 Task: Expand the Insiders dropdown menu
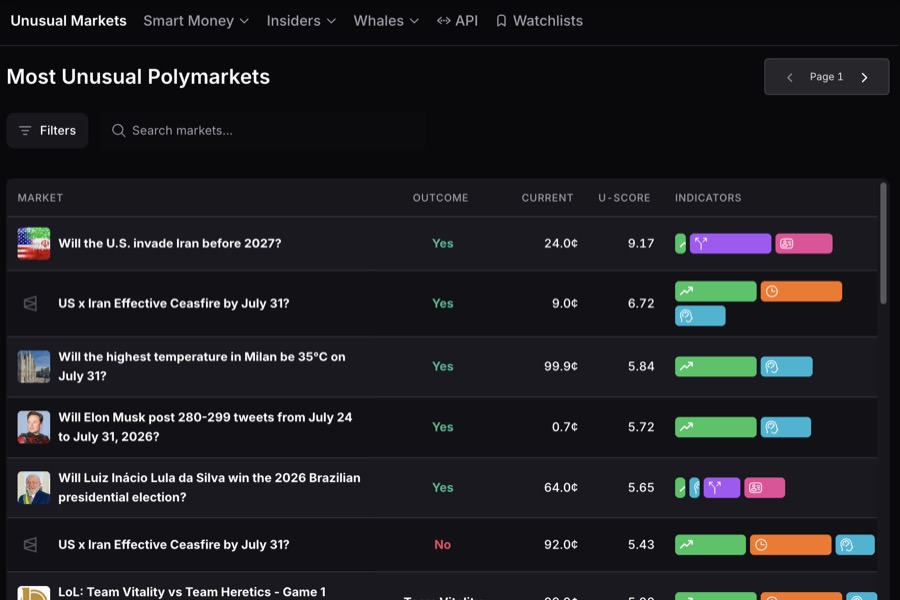click(x=301, y=21)
